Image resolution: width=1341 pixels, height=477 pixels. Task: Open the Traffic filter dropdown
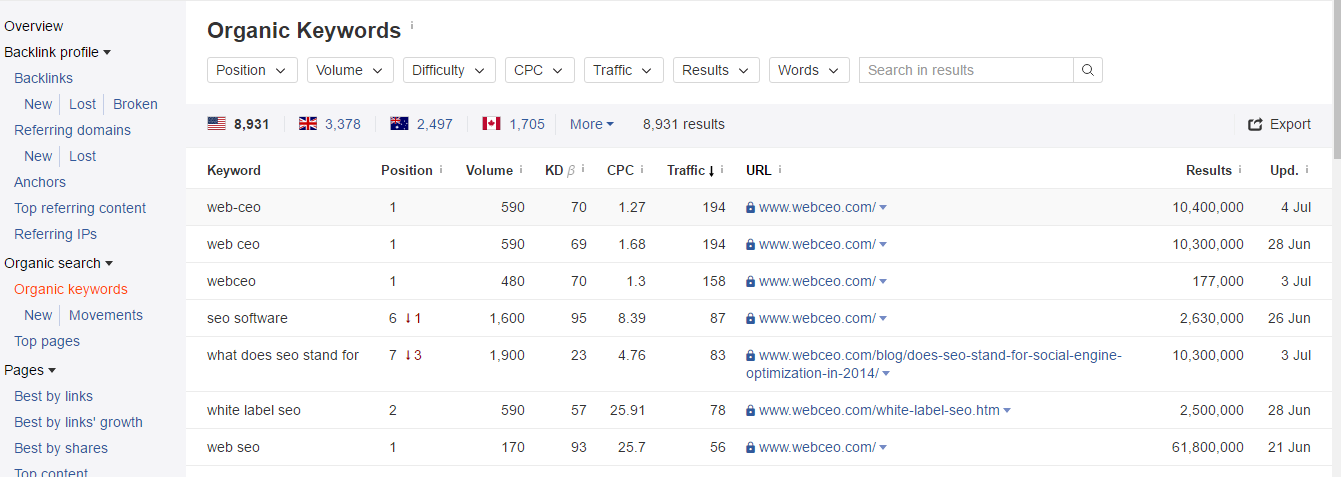pyautogui.click(x=624, y=70)
